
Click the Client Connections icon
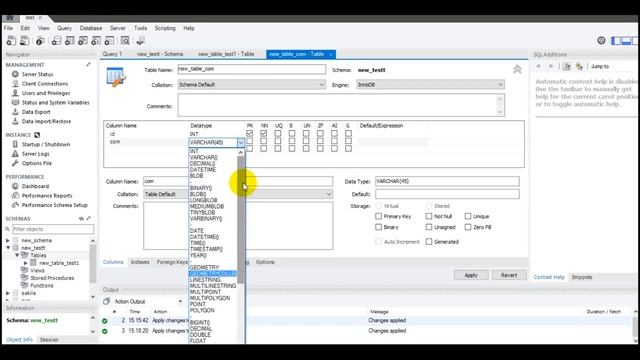coord(15,83)
